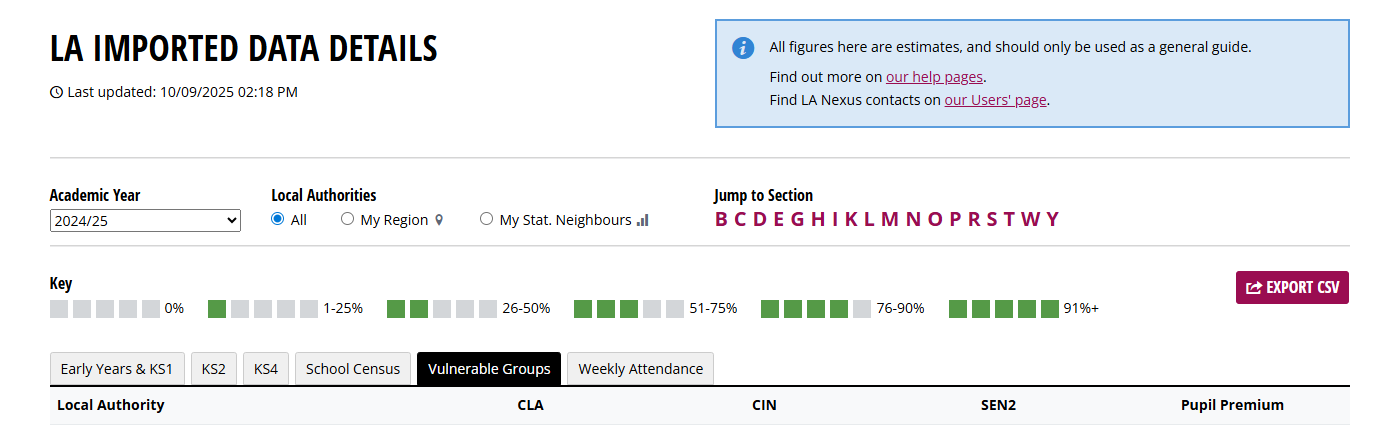The image size is (1400, 425).
Task: Select the My Stat. Neighbours radio button
Action: [487, 219]
